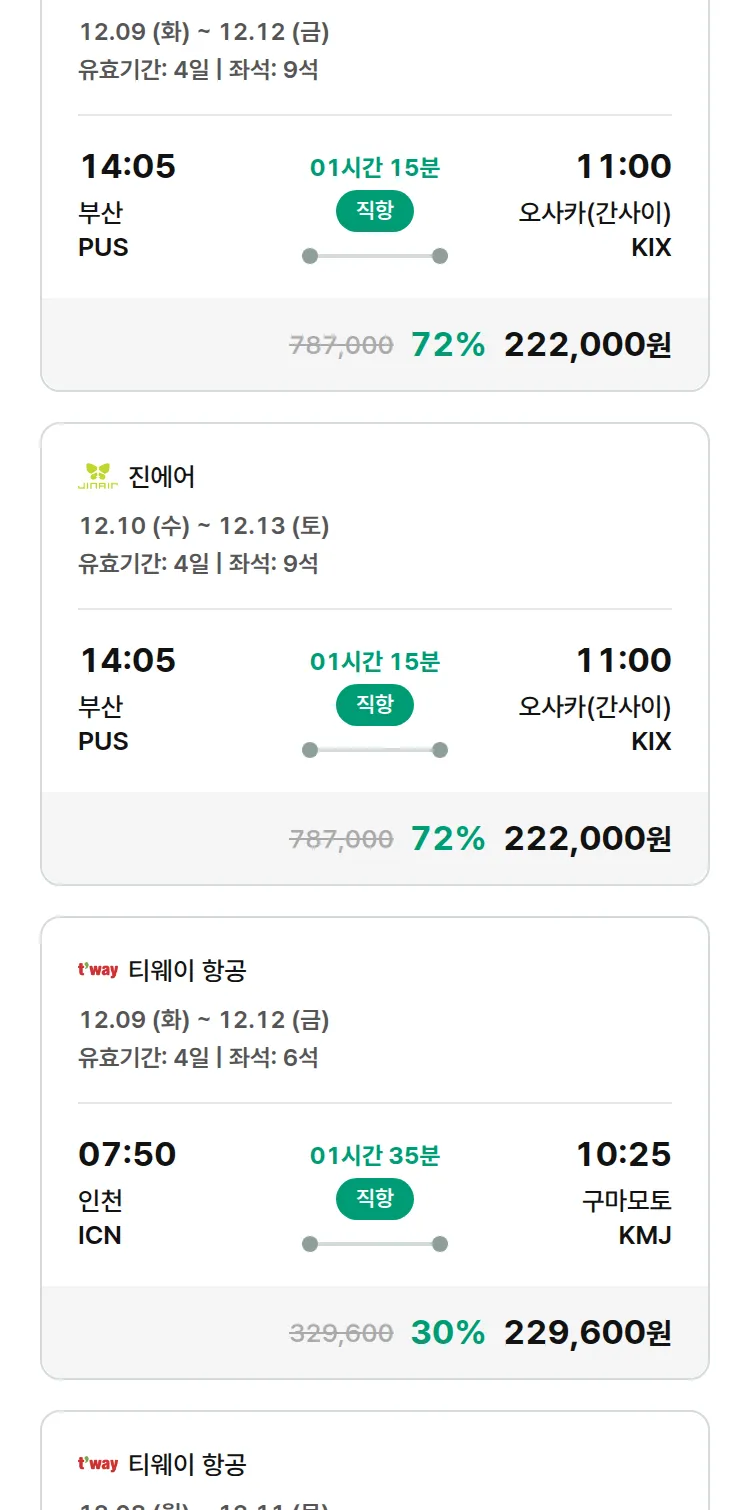This screenshot has width=750, height=1510.
Task: Select the 구마모토 KMJ destination
Action: (627, 1217)
